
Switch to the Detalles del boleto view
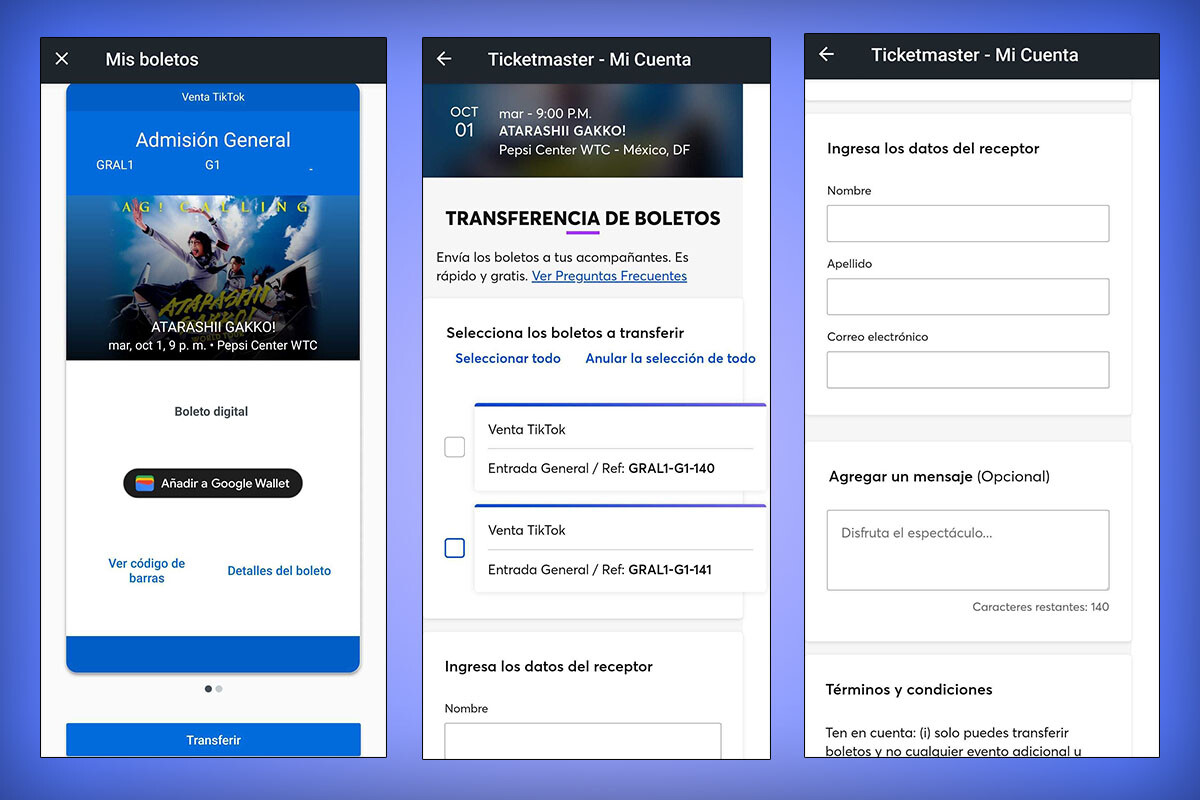279,570
